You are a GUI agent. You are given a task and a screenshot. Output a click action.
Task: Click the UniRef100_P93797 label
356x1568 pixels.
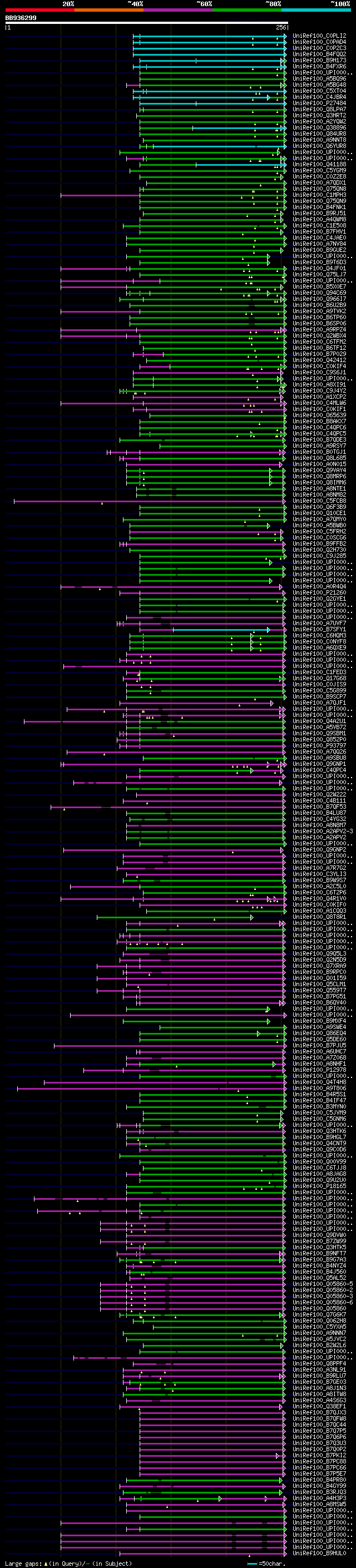319,746
